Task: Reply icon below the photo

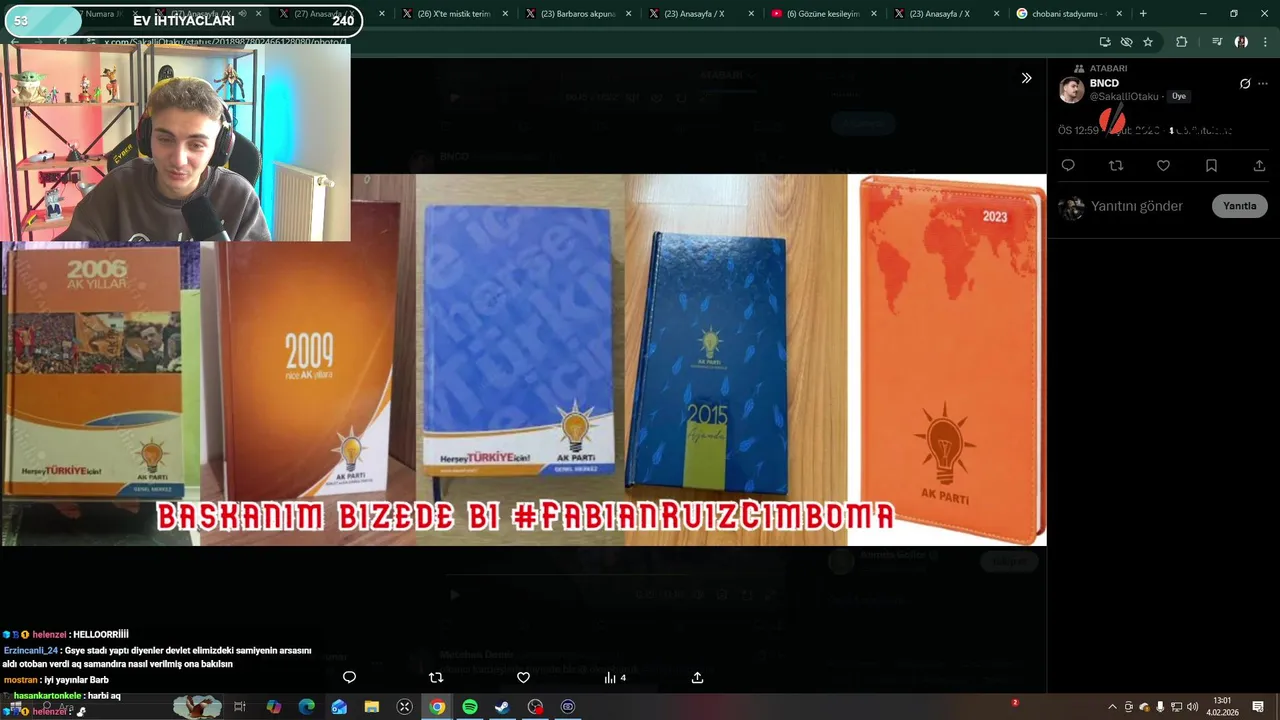Action: point(349,677)
